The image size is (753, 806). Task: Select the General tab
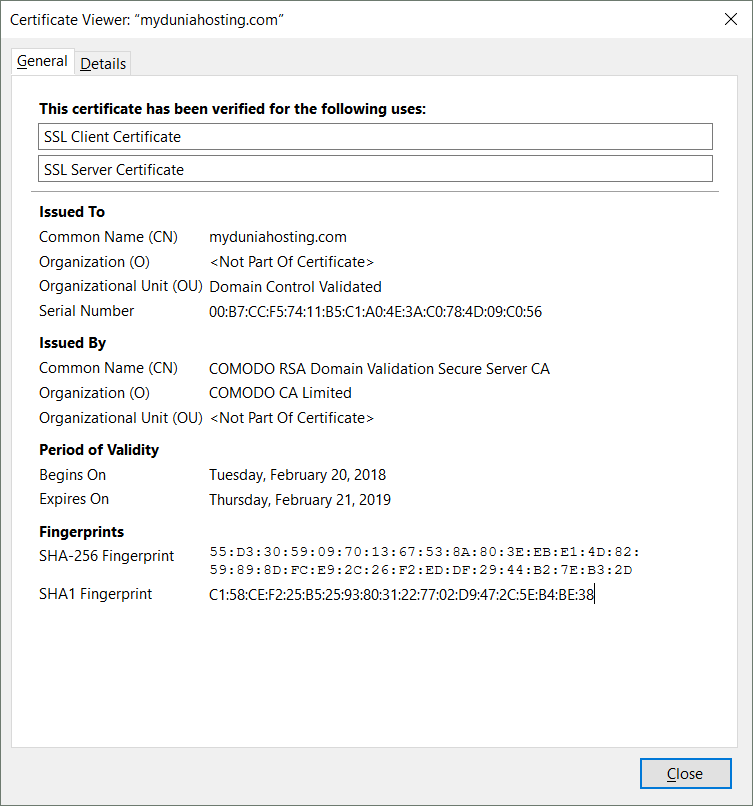(x=43, y=61)
